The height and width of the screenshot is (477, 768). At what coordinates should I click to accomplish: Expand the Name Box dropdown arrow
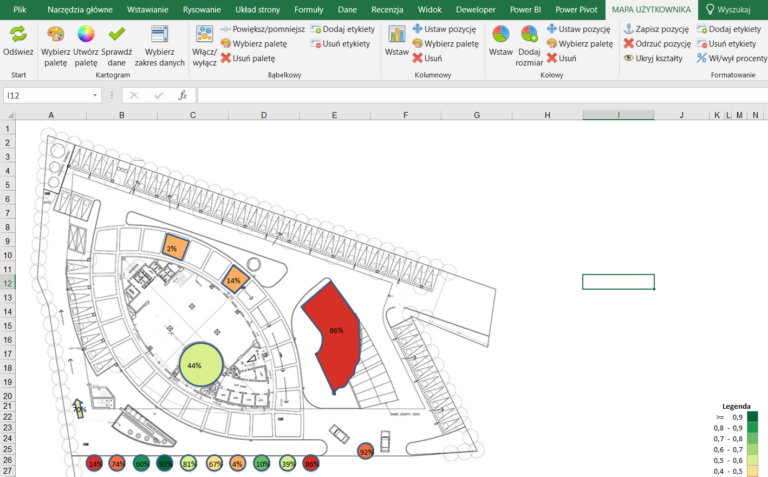pos(96,96)
